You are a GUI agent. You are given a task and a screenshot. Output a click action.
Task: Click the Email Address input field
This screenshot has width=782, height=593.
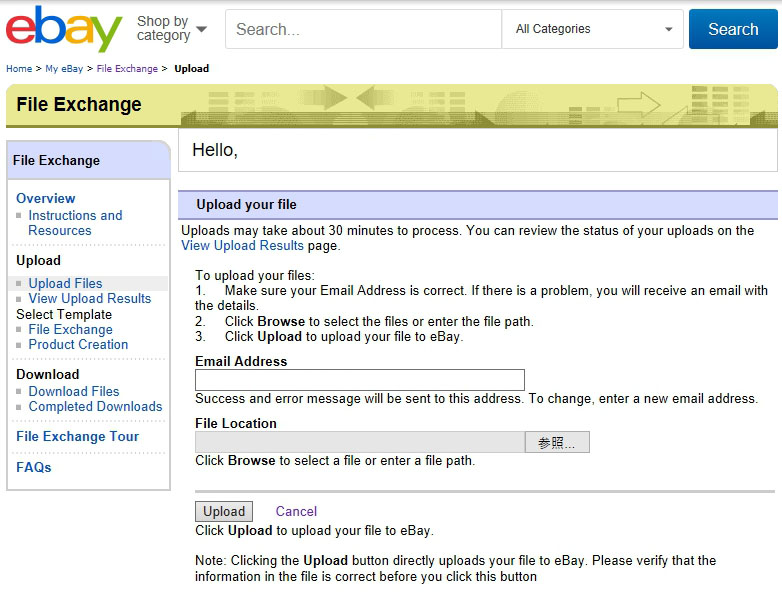pyautogui.click(x=360, y=380)
